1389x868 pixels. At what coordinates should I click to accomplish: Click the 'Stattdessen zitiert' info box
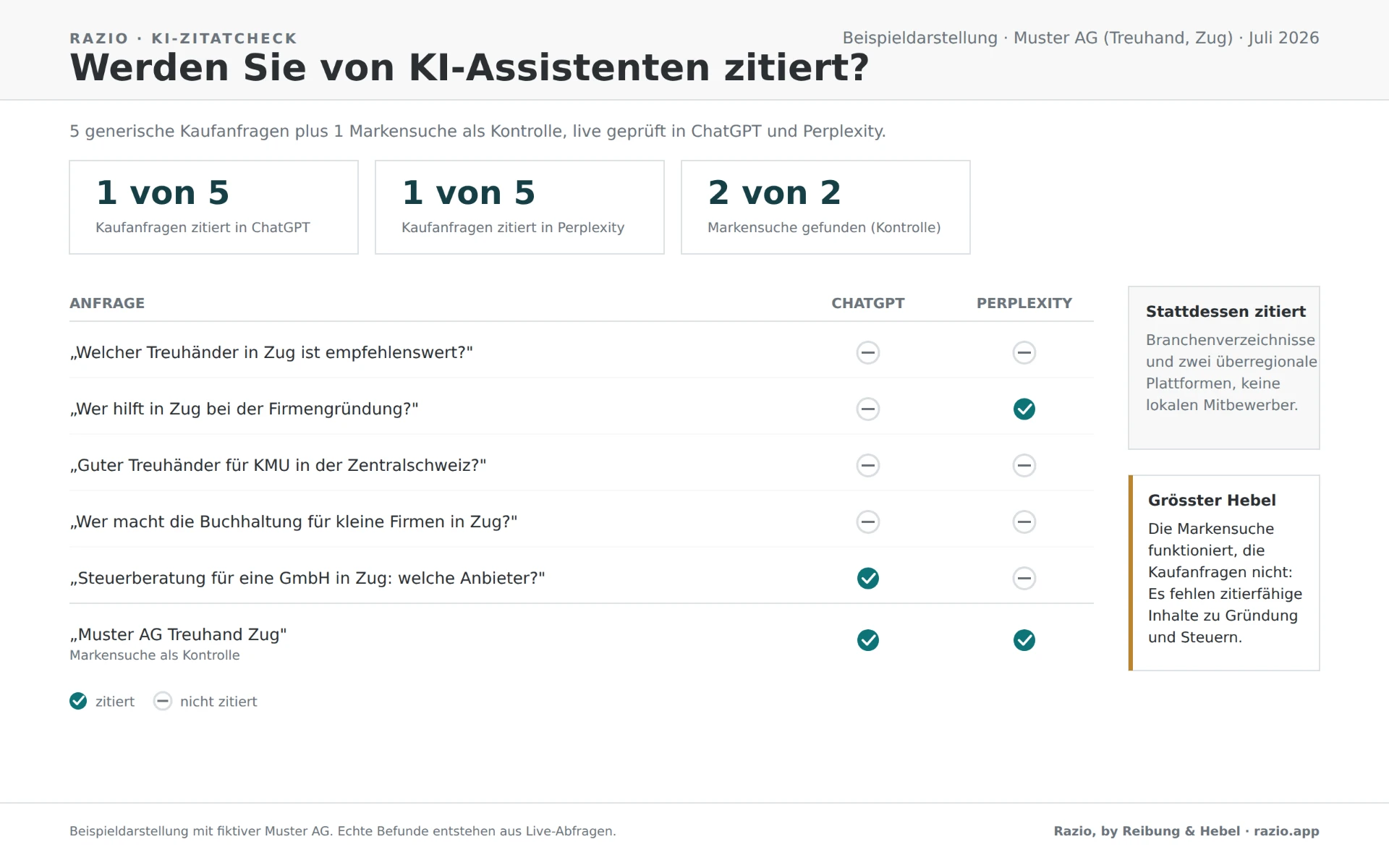pos(1223,367)
